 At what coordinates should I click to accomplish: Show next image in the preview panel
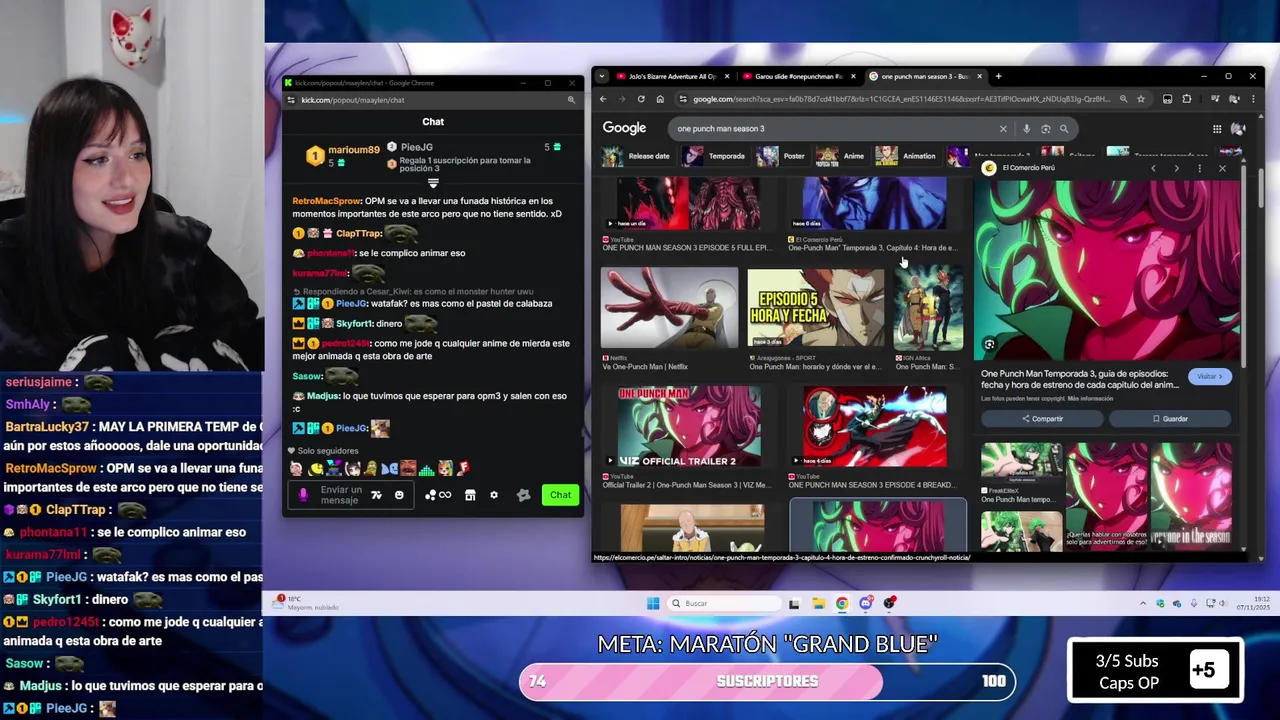1176,168
